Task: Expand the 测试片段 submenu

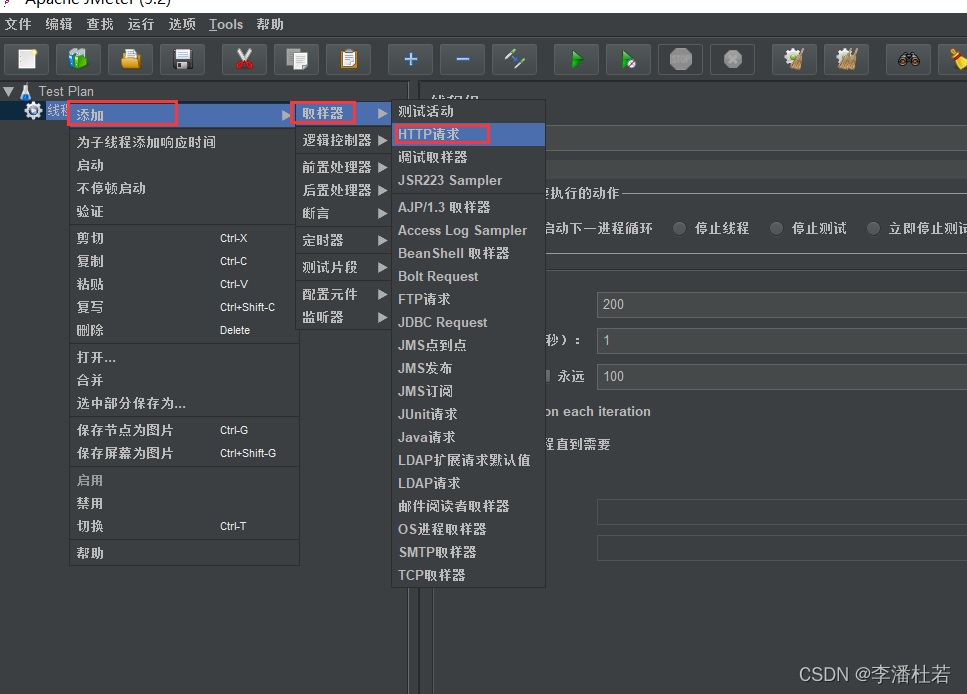Action: [343, 267]
